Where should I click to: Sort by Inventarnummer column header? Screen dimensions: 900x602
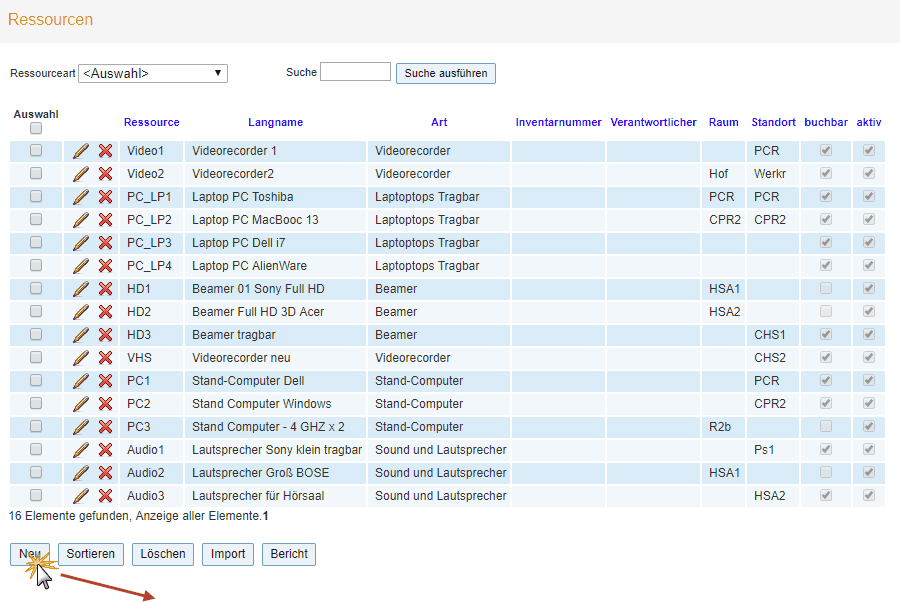pos(558,122)
